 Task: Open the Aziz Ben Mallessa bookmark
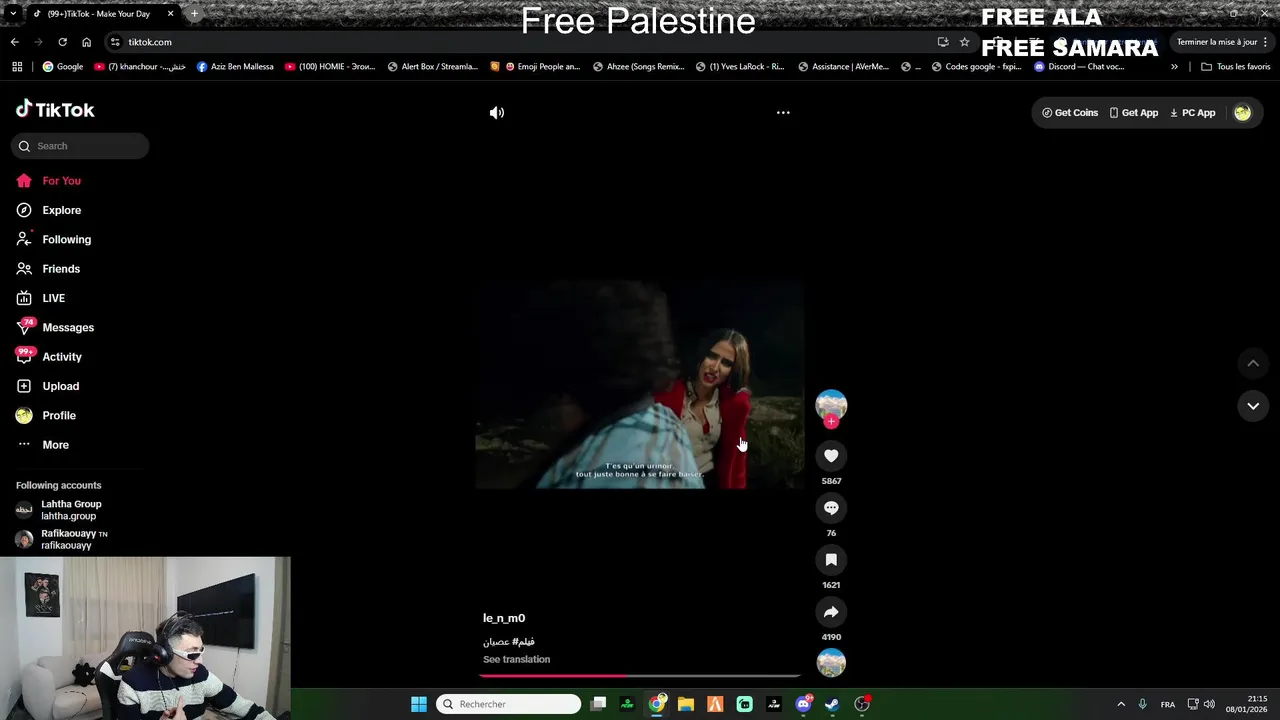click(x=235, y=67)
